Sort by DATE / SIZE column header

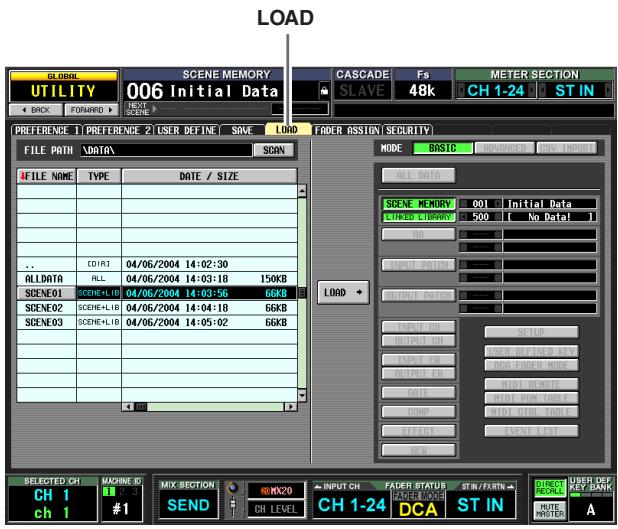[209, 176]
